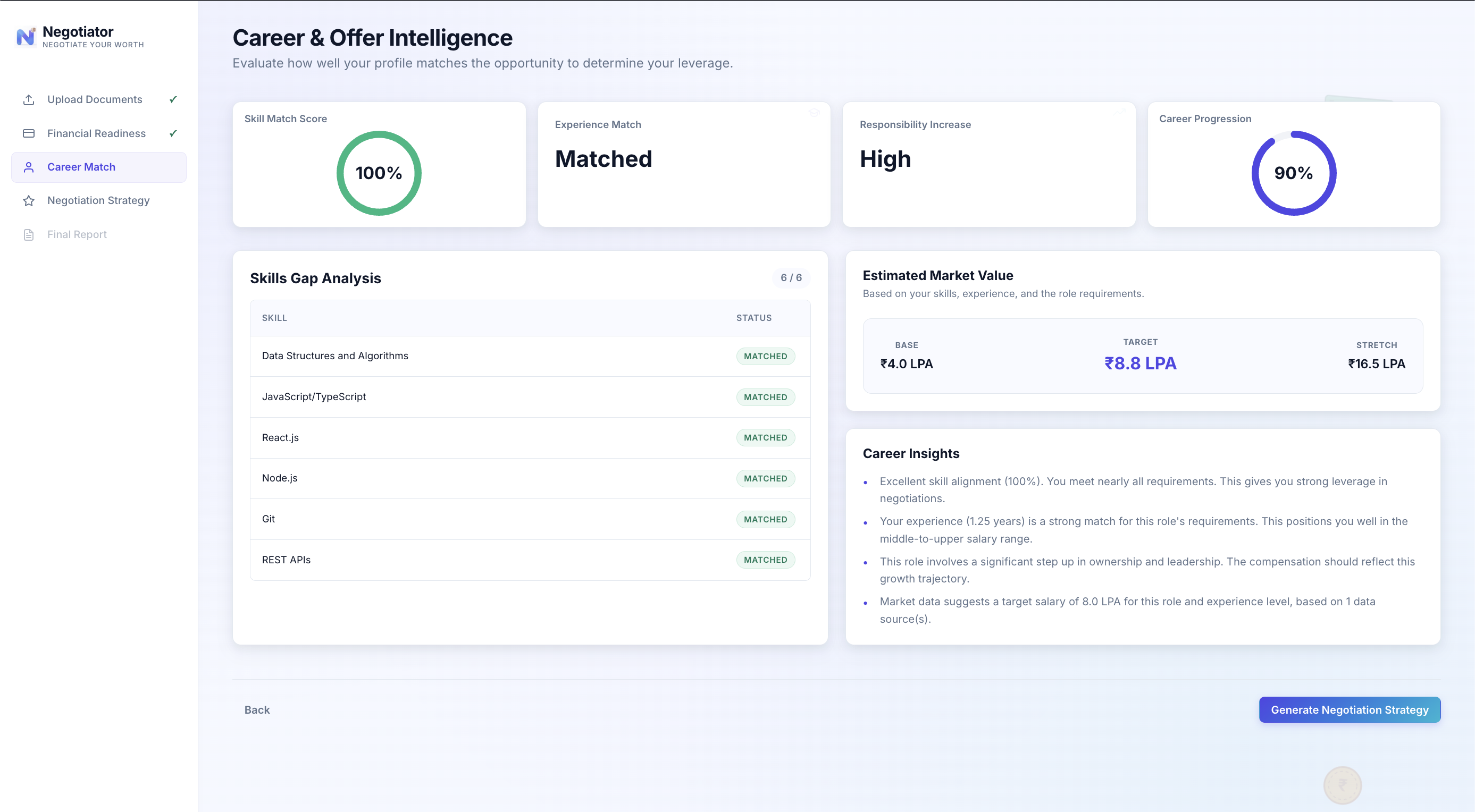1475x812 pixels.
Task: Click the 90% Career Progression ring
Action: 1294,173
